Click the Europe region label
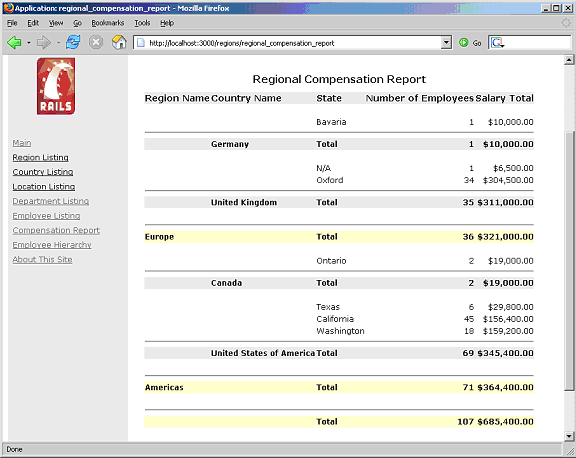 [x=159, y=237]
